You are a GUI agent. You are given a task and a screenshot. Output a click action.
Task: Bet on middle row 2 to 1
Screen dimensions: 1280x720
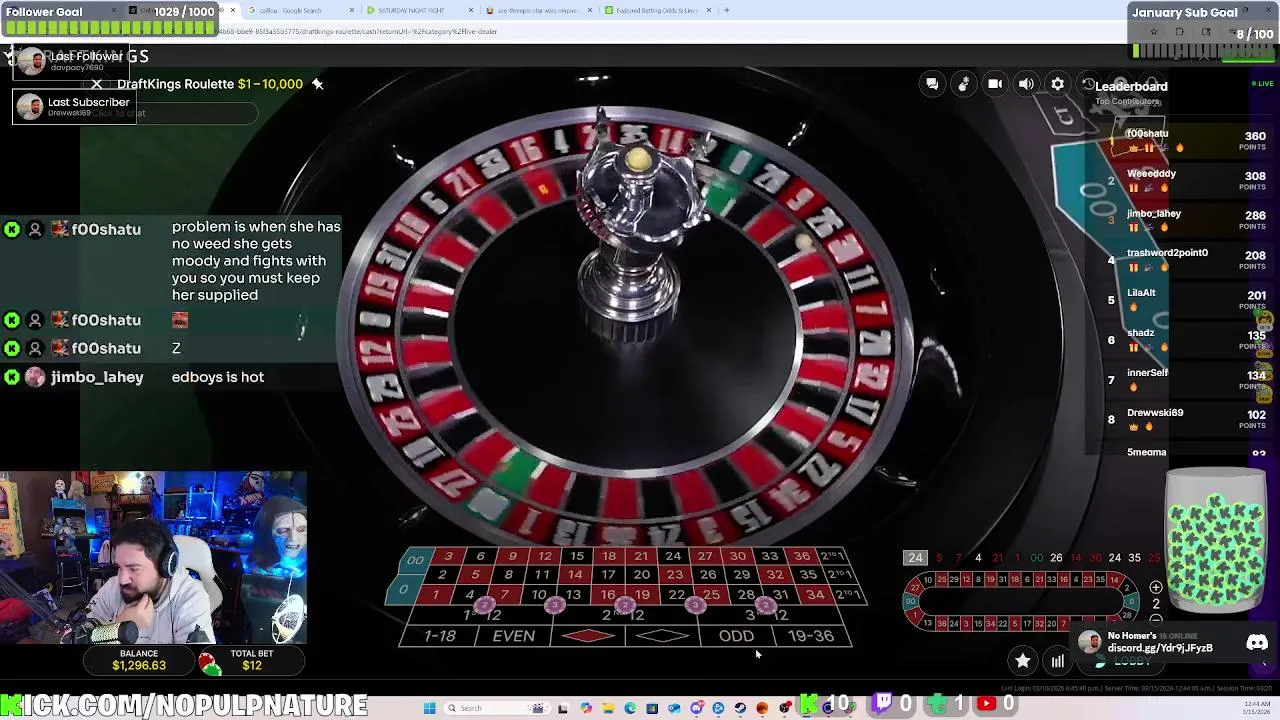click(x=841, y=574)
